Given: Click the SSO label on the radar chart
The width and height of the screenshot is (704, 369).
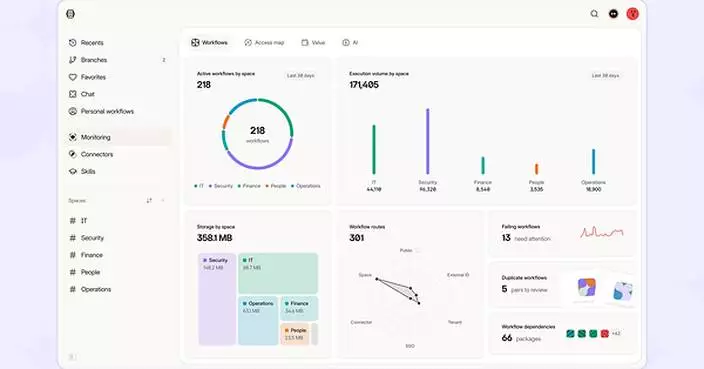Looking at the screenshot, I should click(x=410, y=346).
